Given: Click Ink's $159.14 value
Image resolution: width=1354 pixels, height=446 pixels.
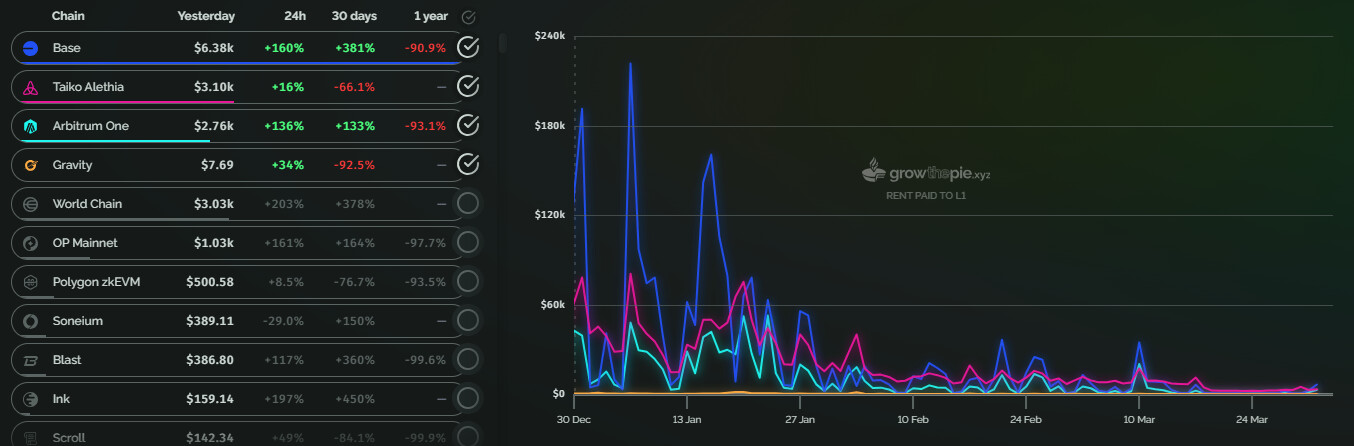Looking at the screenshot, I should pyautogui.click(x=211, y=399).
